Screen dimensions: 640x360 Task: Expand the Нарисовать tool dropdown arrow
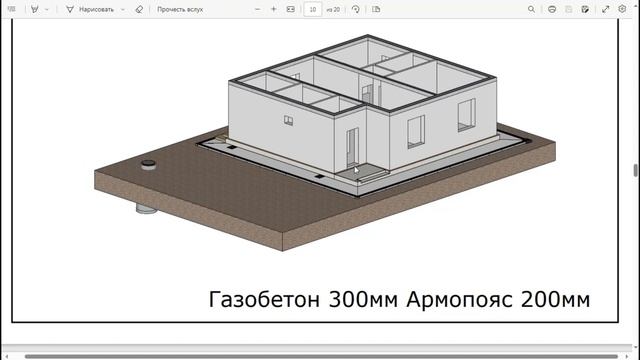pos(123,9)
